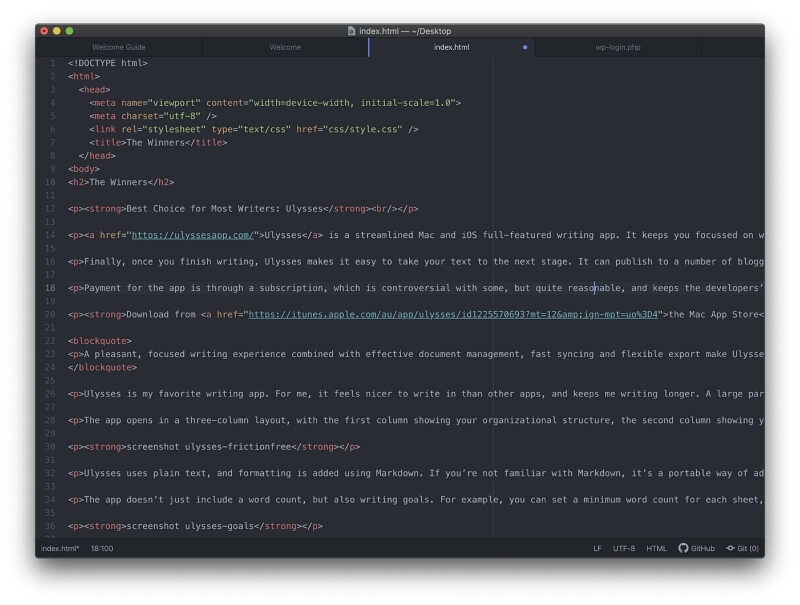Click the line starting Payment for the app
800x605 pixels.
(416, 288)
